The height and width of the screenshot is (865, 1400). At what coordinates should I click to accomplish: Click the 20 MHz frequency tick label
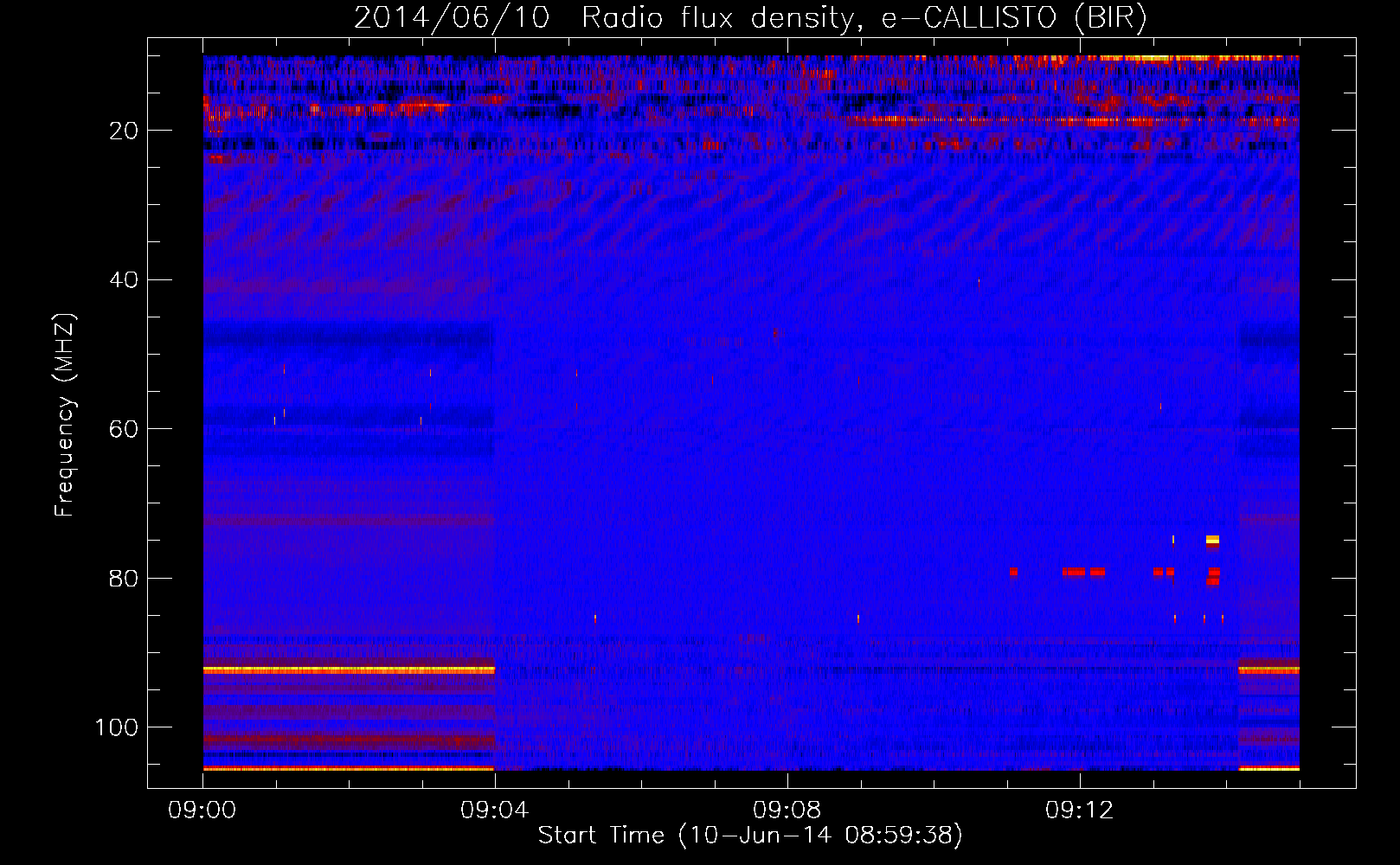tap(124, 131)
